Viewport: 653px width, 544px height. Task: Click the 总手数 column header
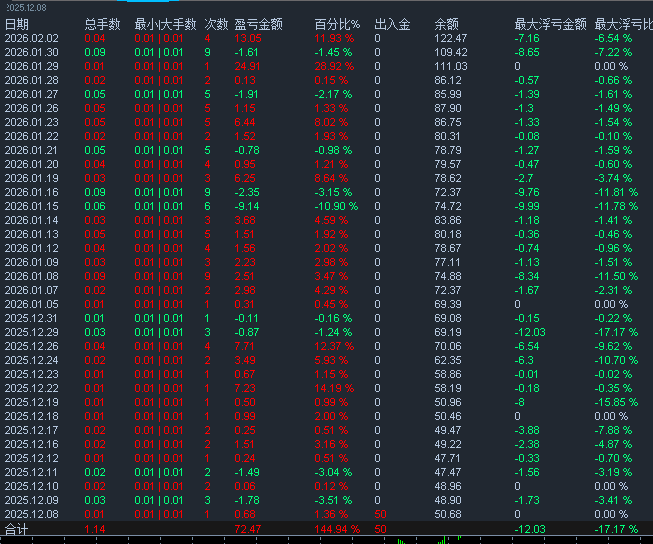click(x=102, y=23)
